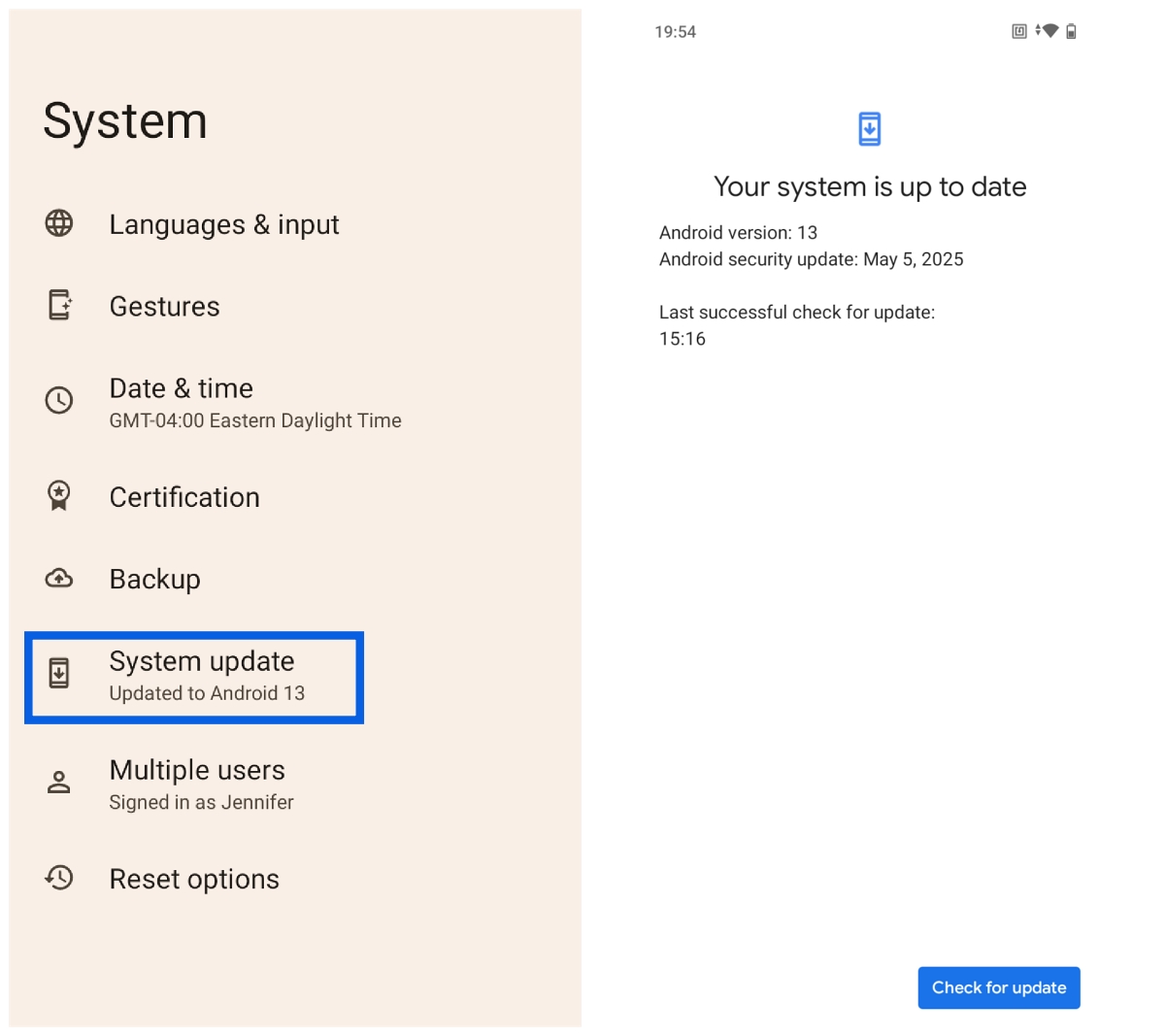Click the System heading

pyautogui.click(x=124, y=120)
